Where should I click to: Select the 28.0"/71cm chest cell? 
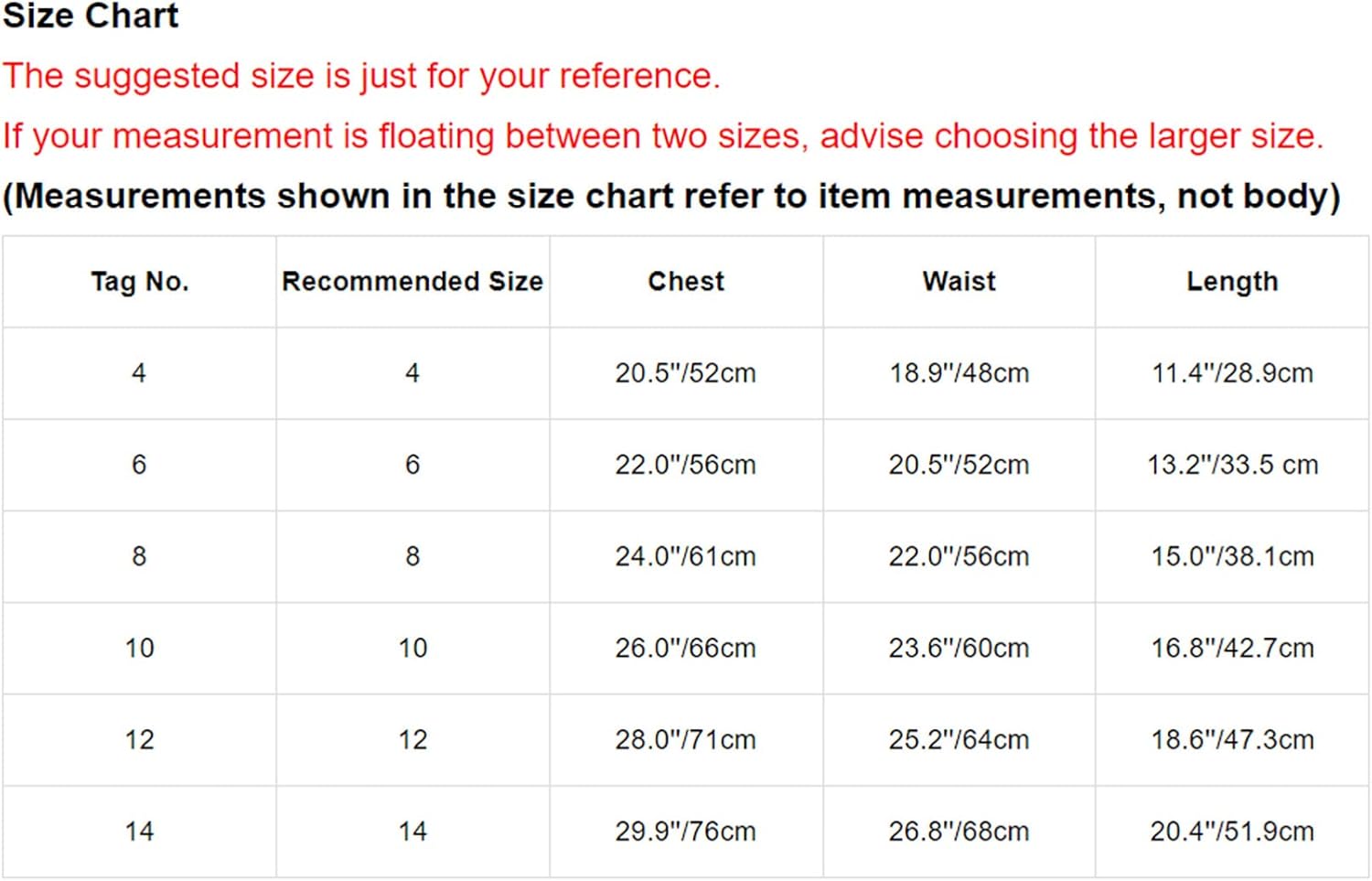pos(686,739)
